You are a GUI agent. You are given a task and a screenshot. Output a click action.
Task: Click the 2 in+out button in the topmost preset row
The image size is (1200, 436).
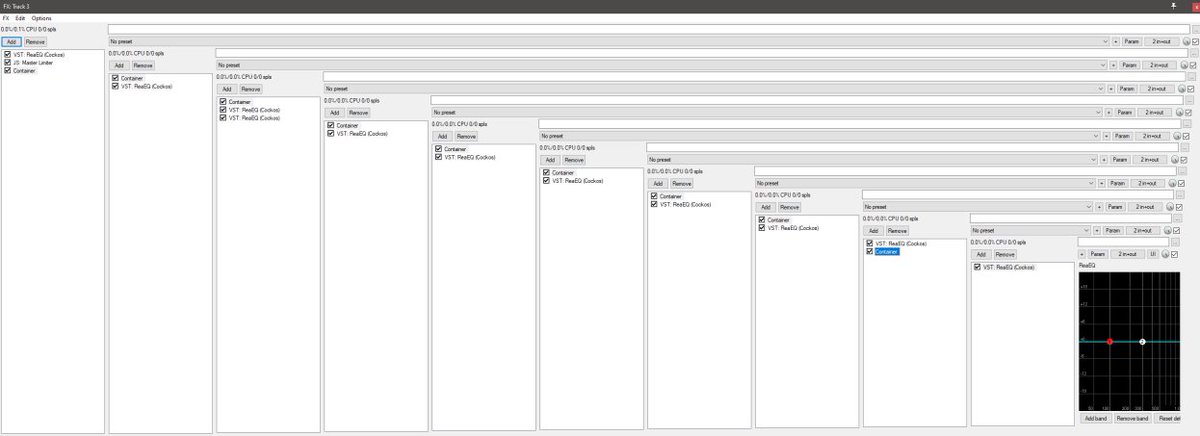(1161, 42)
